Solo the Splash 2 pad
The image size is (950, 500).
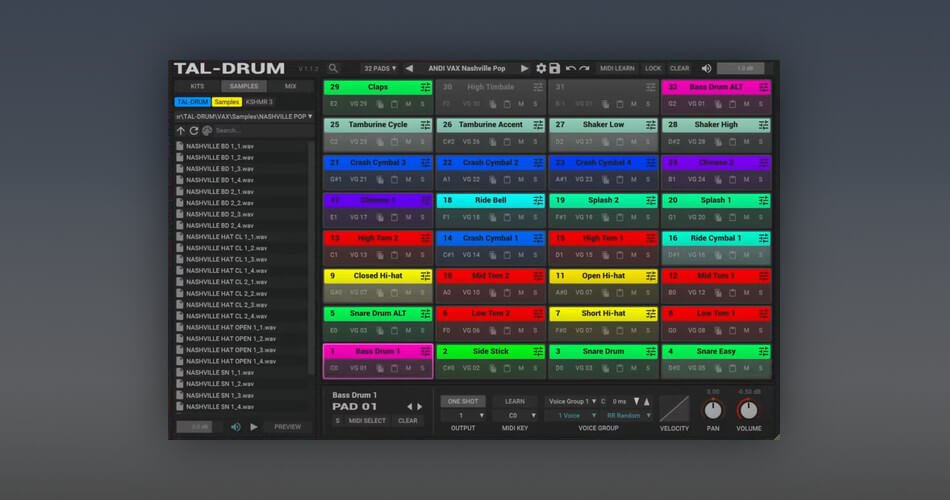coord(648,218)
